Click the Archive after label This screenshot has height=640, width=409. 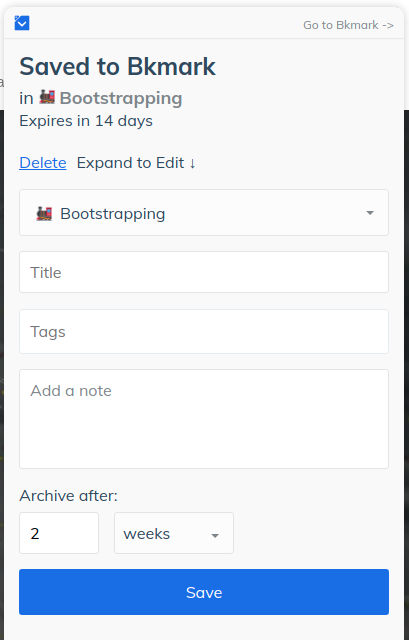click(68, 496)
